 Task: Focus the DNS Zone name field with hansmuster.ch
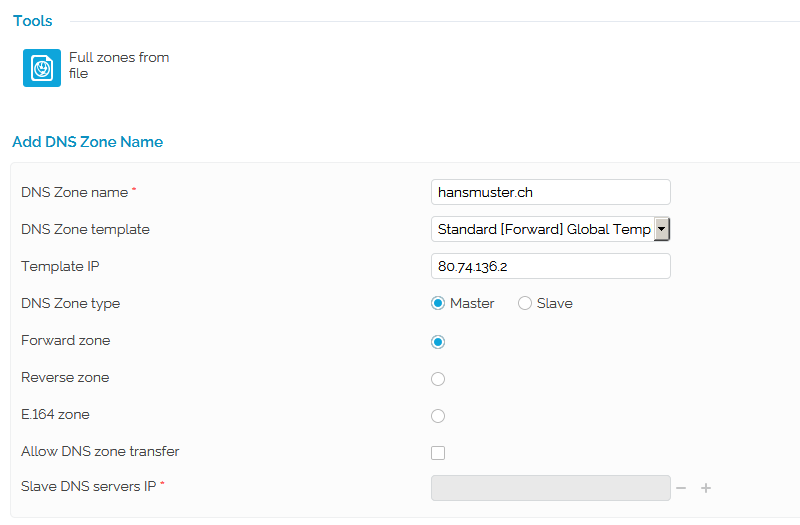click(550, 192)
